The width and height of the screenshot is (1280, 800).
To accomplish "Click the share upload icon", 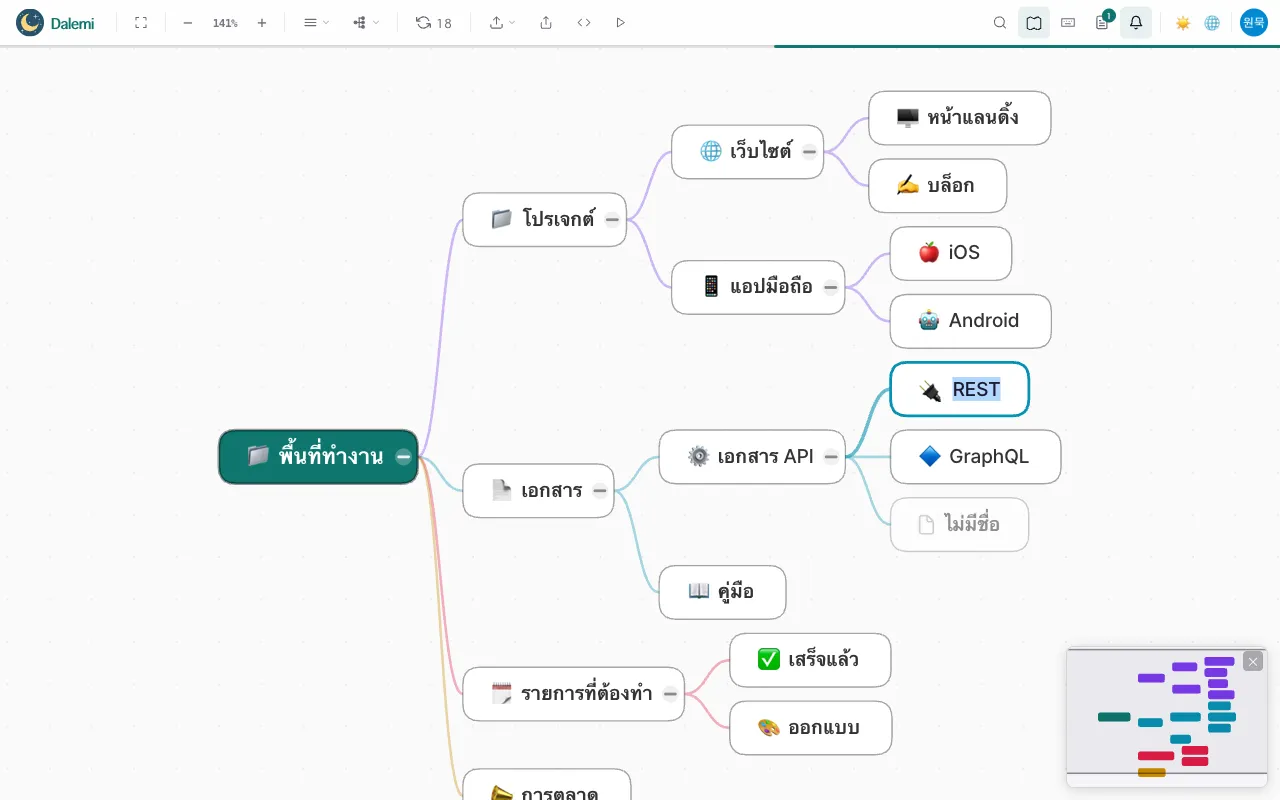I will tap(546, 22).
